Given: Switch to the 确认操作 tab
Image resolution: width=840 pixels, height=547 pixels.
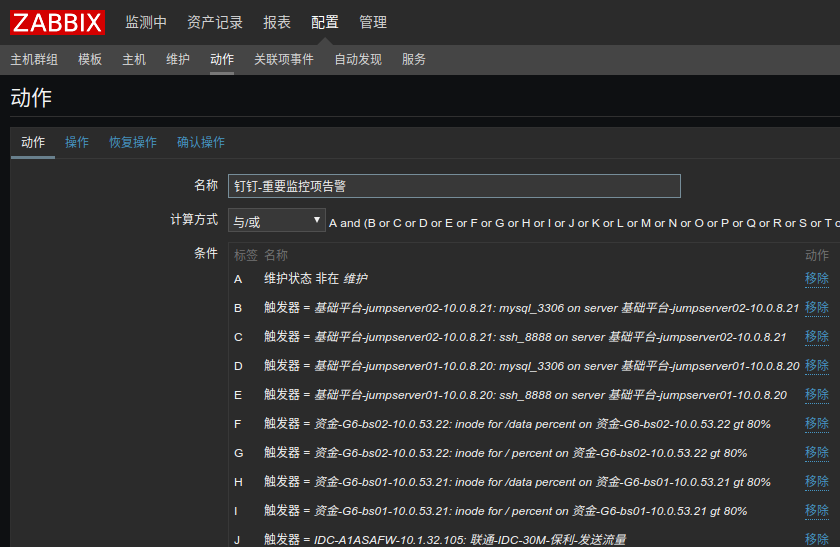Looking at the screenshot, I should pyautogui.click(x=201, y=143).
